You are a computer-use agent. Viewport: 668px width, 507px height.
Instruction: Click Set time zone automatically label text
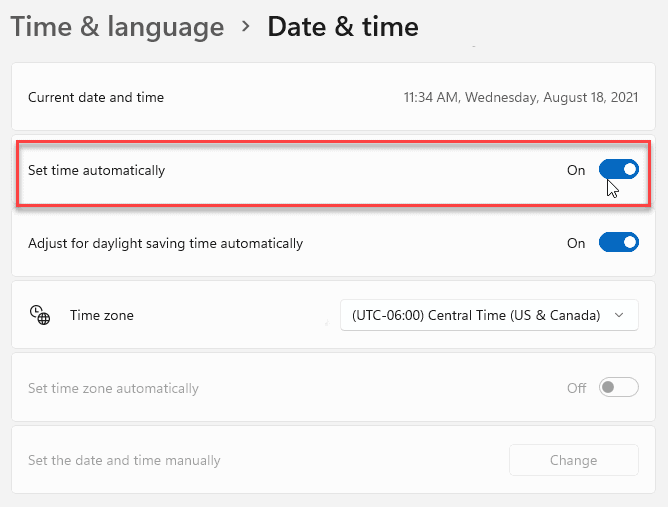pos(113,388)
